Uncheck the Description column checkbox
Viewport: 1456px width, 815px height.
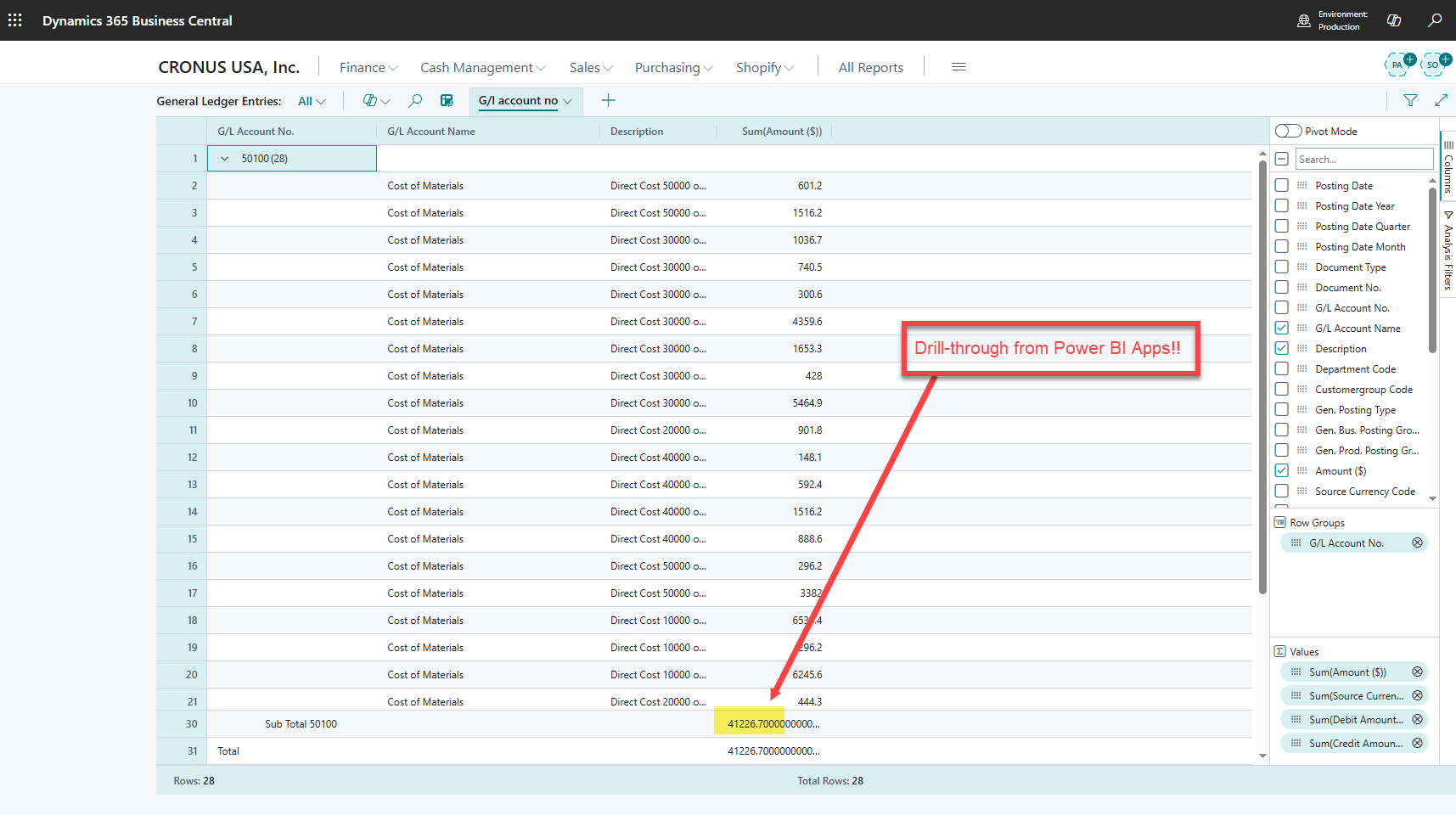tap(1282, 348)
